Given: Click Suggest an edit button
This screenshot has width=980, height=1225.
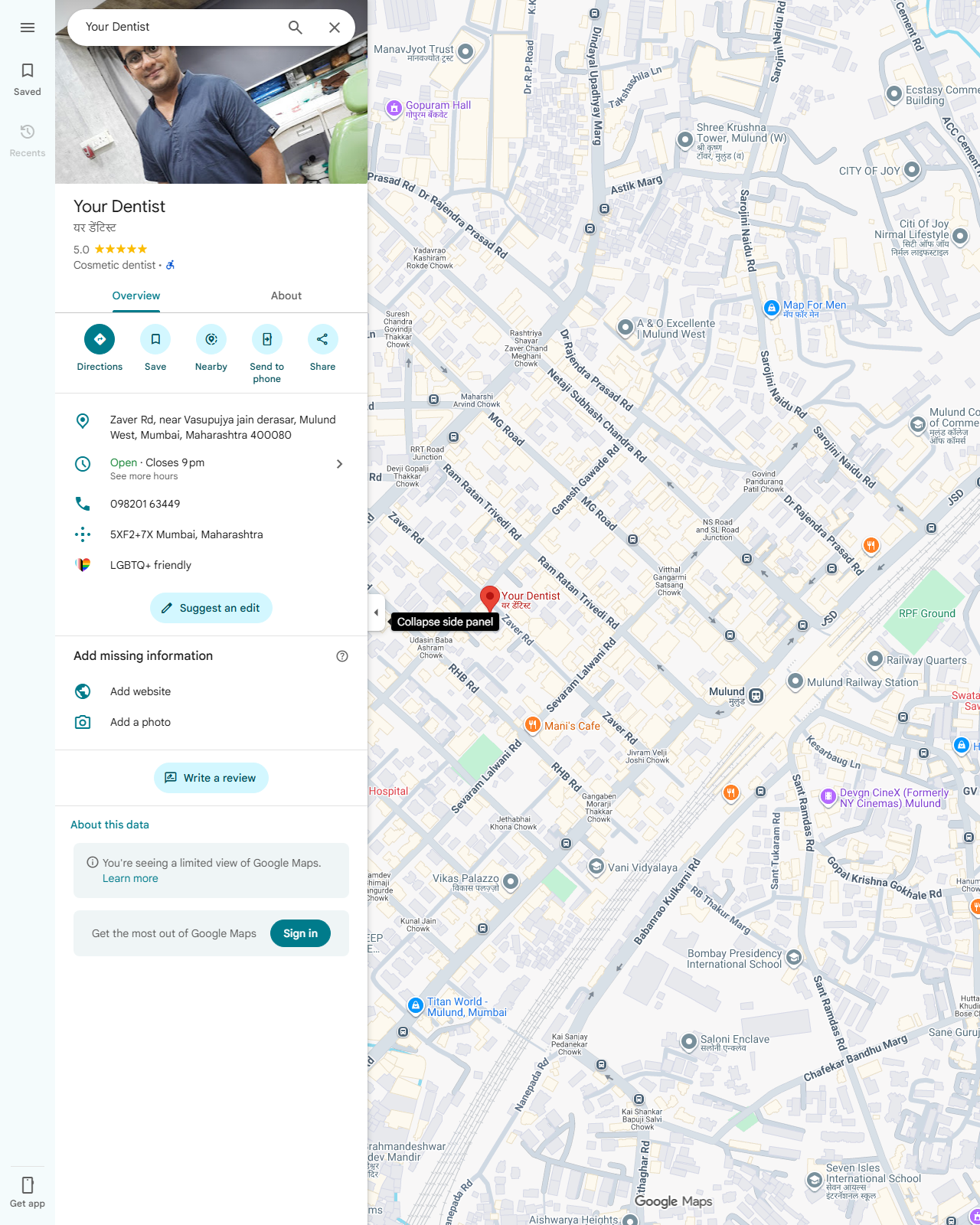Looking at the screenshot, I should click(x=211, y=608).
